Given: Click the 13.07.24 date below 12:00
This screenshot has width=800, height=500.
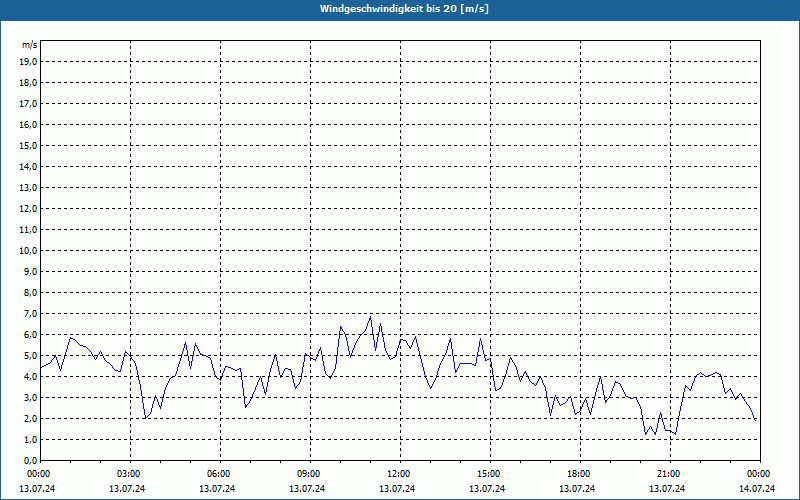Looking at the screenshot, I should pos(397,488).
